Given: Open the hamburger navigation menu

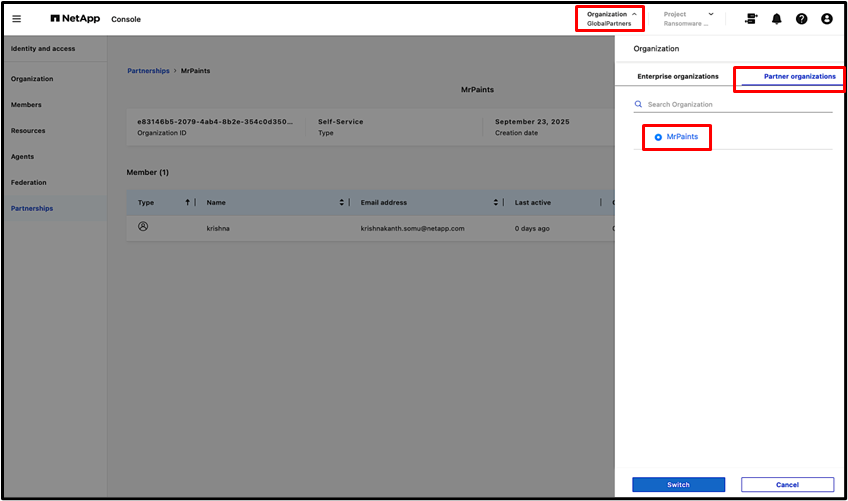Looking at the screenshot, I should pos(17,19).
